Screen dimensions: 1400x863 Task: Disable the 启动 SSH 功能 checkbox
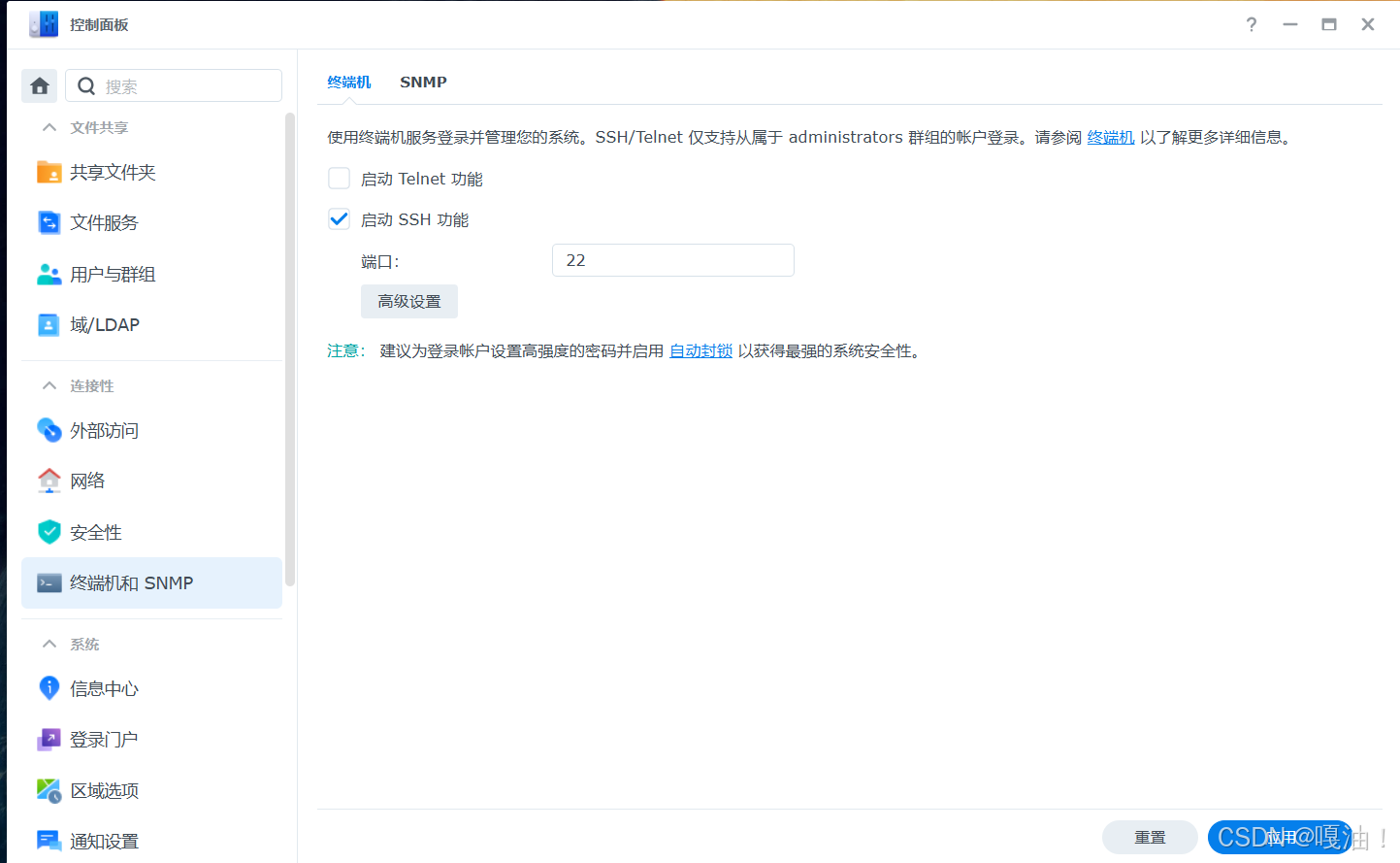click(x=339, y=218)
